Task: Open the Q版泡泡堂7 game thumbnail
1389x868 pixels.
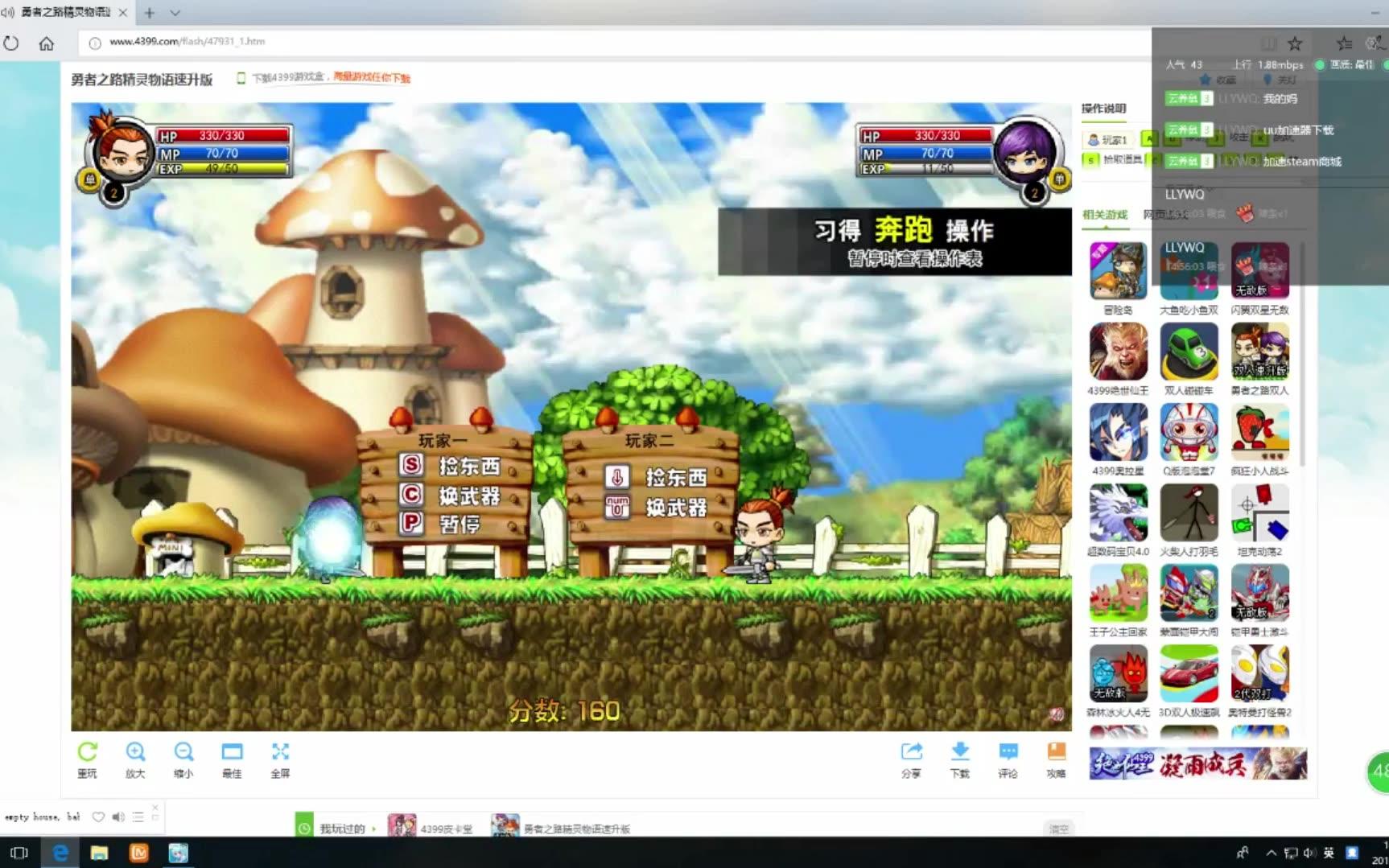Action: click(1189, 433)
